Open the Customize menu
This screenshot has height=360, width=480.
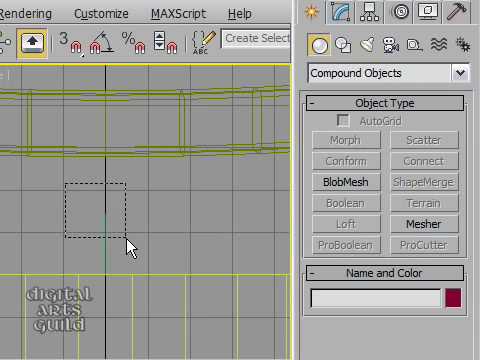pyautogui.click(x=101, y=14)
